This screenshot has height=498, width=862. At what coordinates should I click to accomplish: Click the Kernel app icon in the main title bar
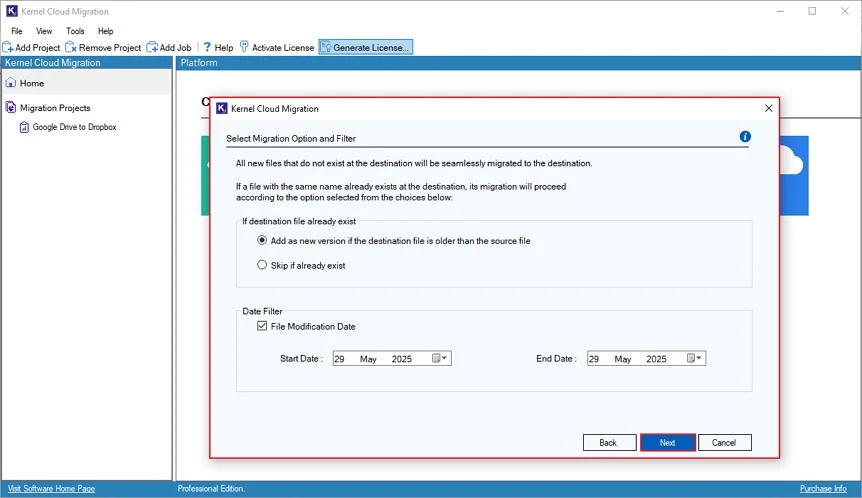pos(12,11)
